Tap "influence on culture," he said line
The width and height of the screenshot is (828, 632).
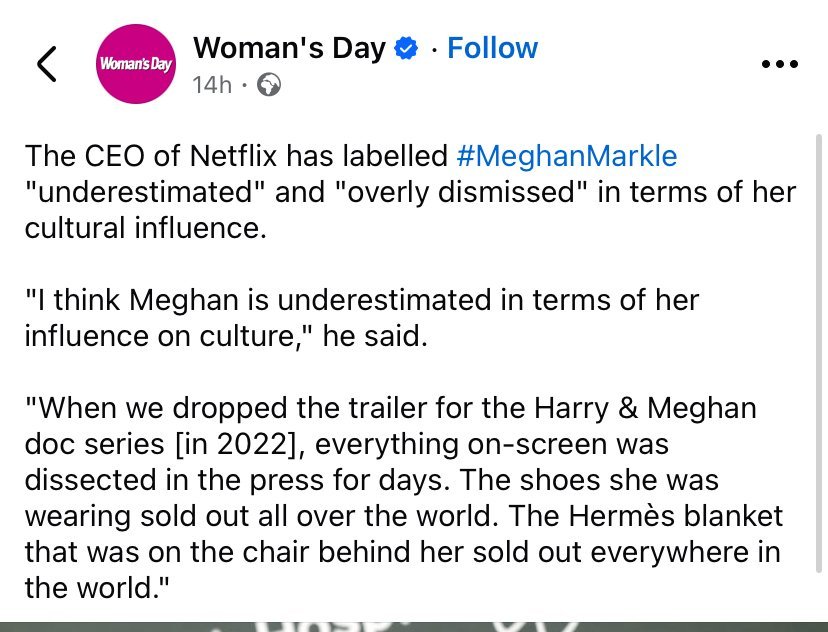226,335
